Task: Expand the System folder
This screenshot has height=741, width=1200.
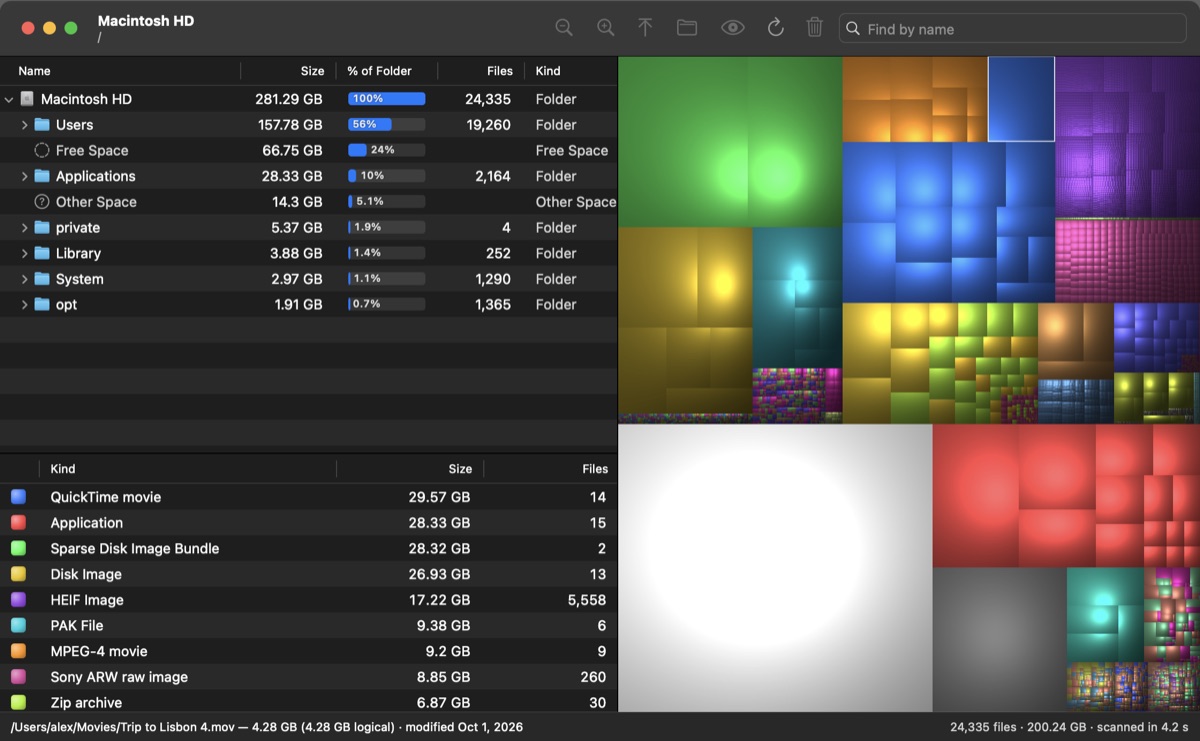Action: click(x=25, y=279)
